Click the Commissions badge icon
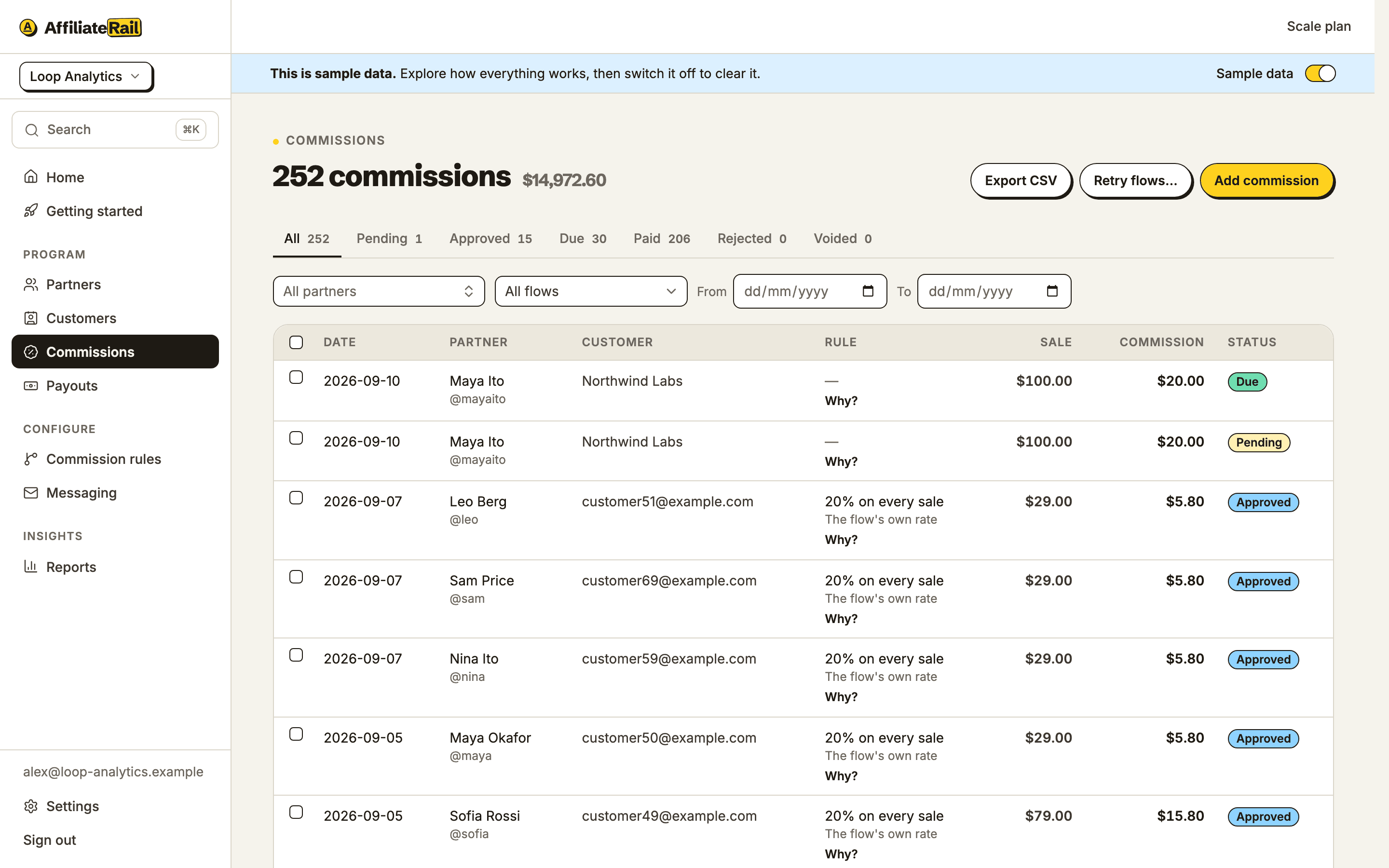The height and width of the screenshot is (868, 1389). coord(31,352)
